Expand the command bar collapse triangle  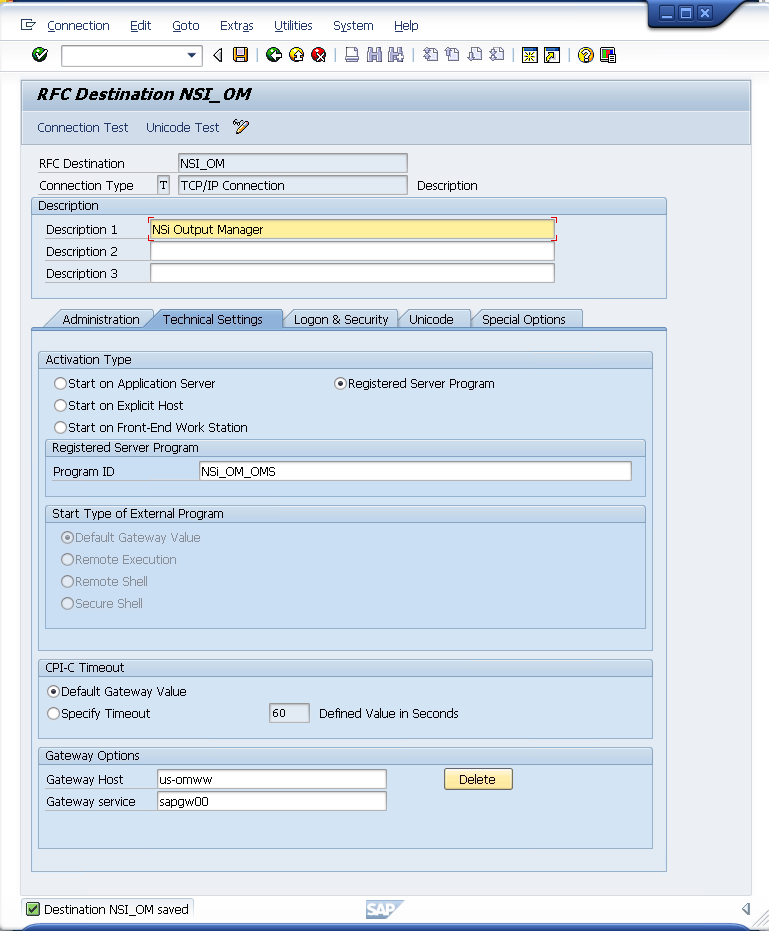pyautogui.click(x=218, y=55)
